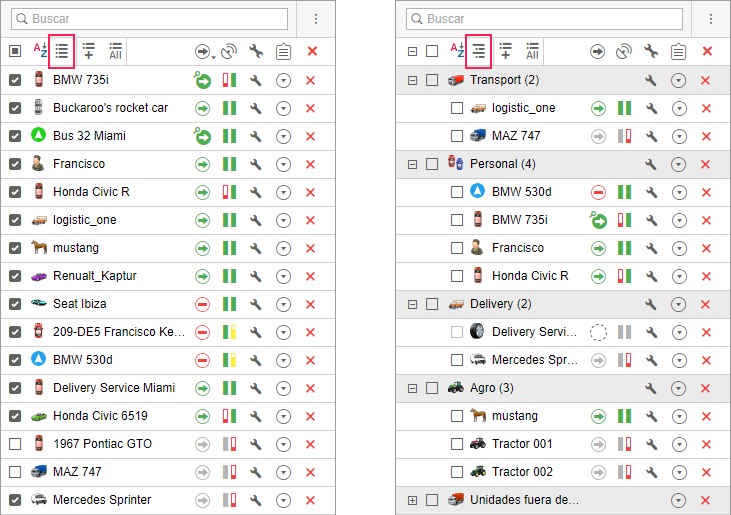Collapse the Personal (4) group
Screen dimensions: 731x515
(x=412, y=164)
